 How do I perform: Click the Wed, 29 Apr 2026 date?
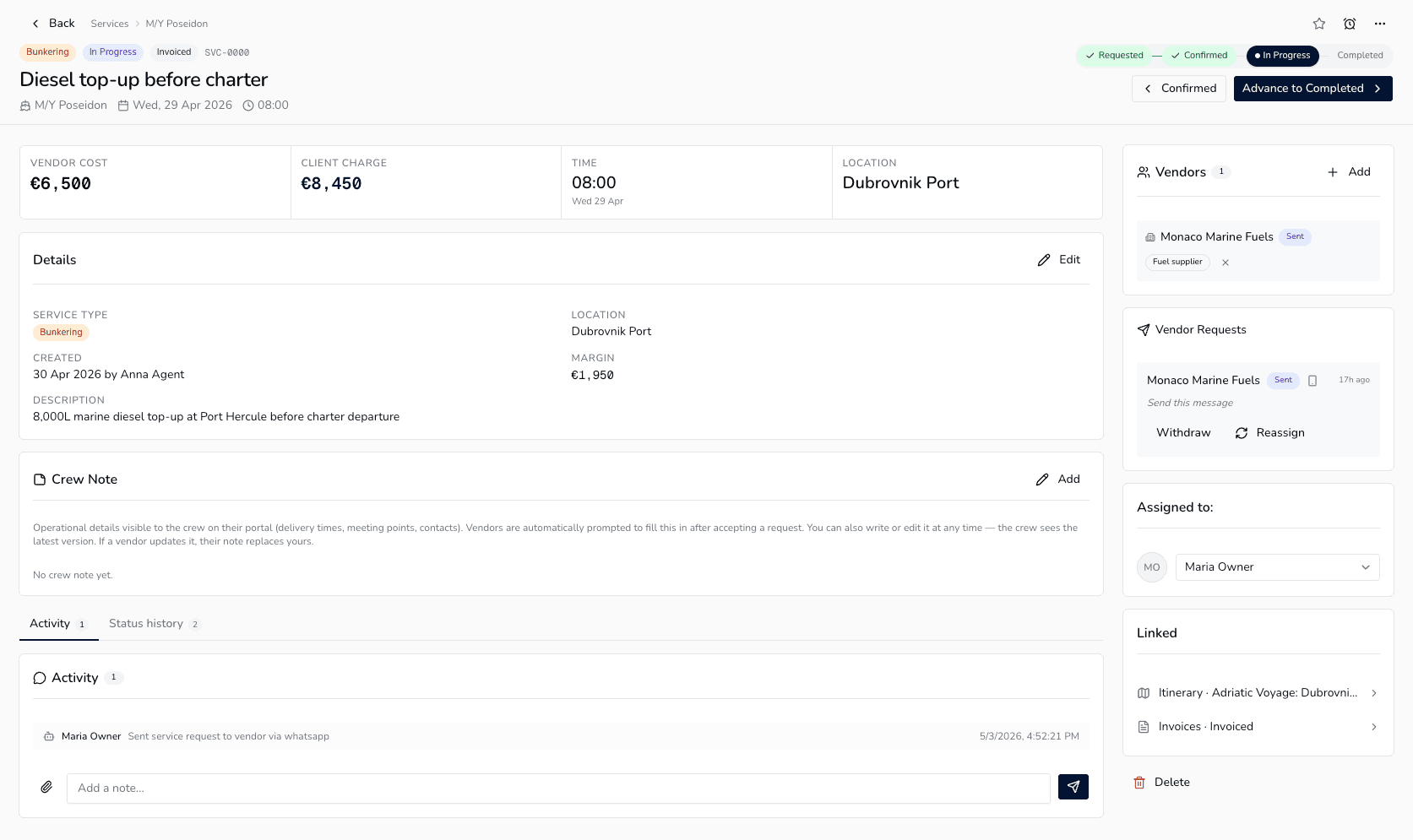175,106
